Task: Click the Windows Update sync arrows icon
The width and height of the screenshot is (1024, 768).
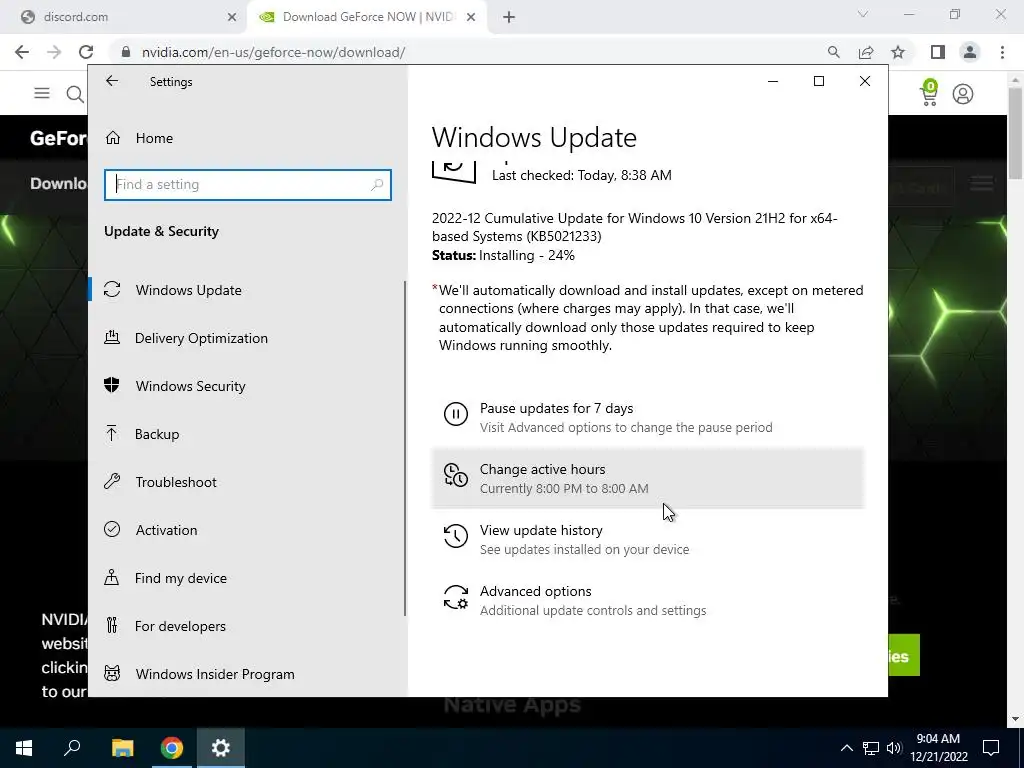Action: coord(112,289)
